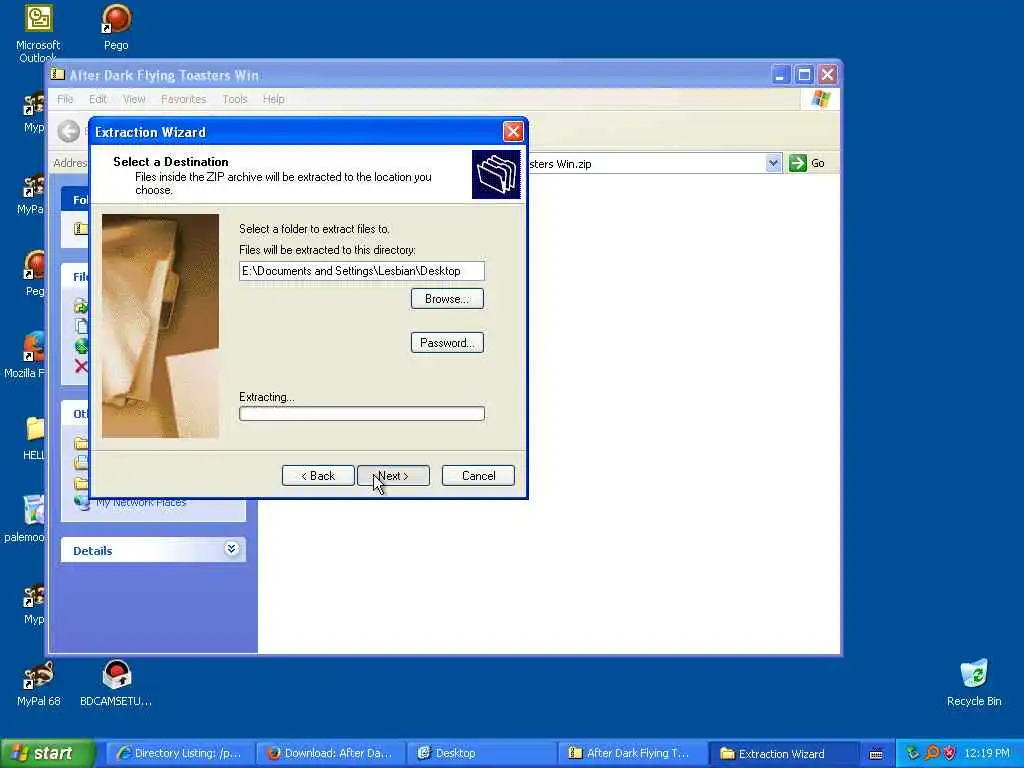
Task: Edit the extraction directory path field
Action: pyautogui.click(x=362, y=271)
